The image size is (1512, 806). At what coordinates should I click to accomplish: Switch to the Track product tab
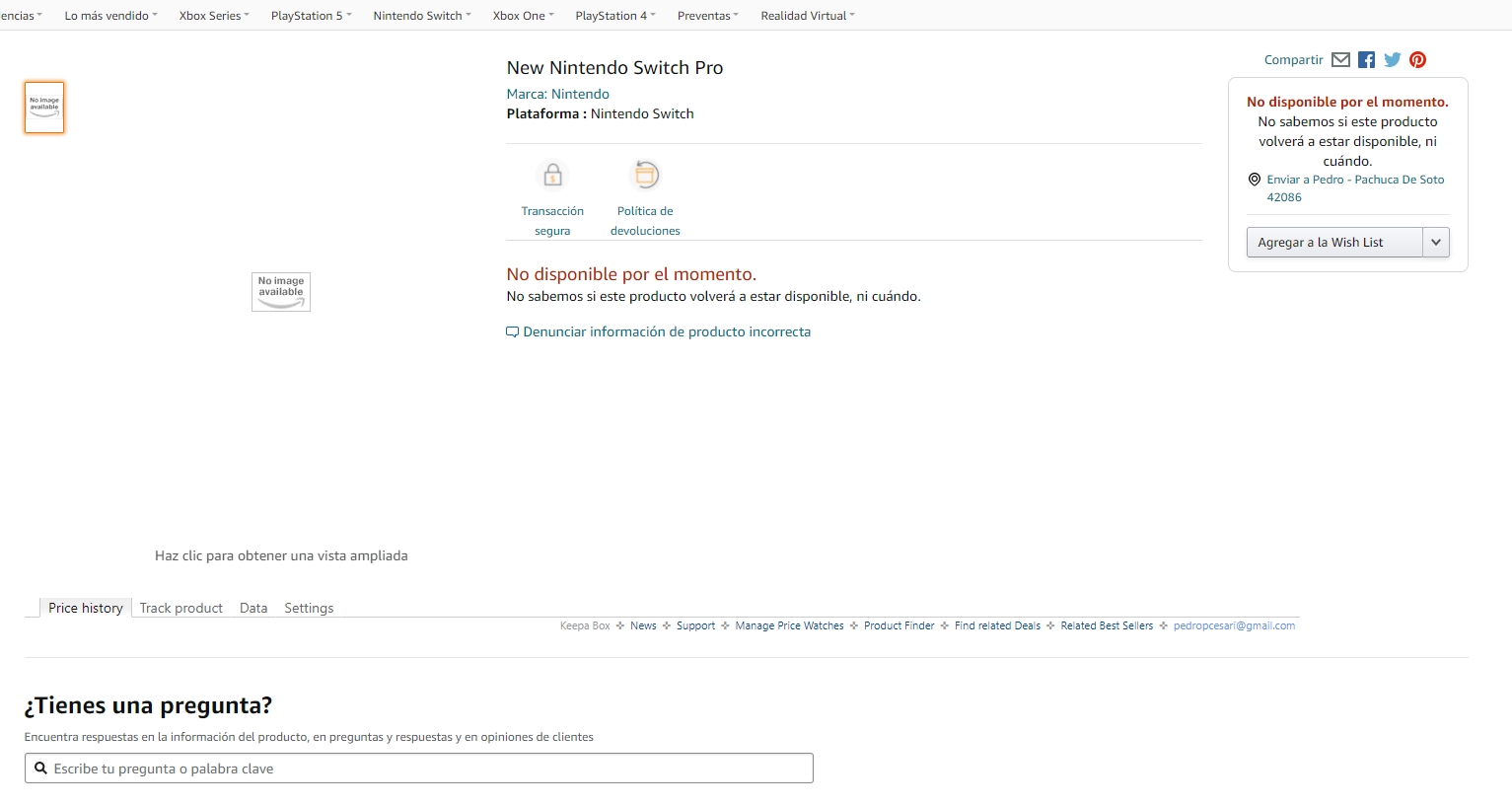(181, 608)
